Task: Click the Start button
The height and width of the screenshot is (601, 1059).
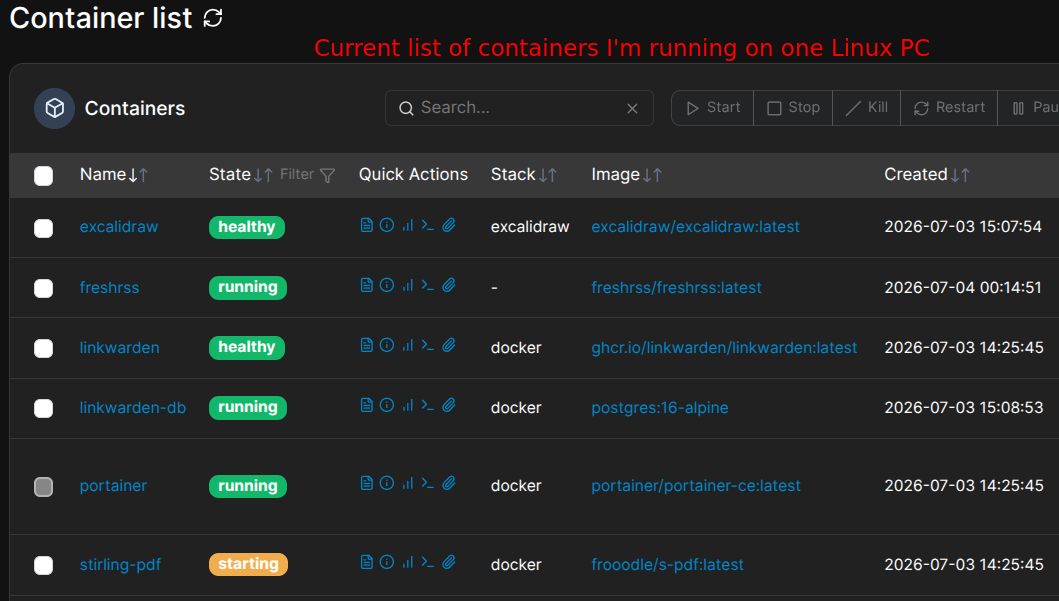Action: (x=713, y=108)
